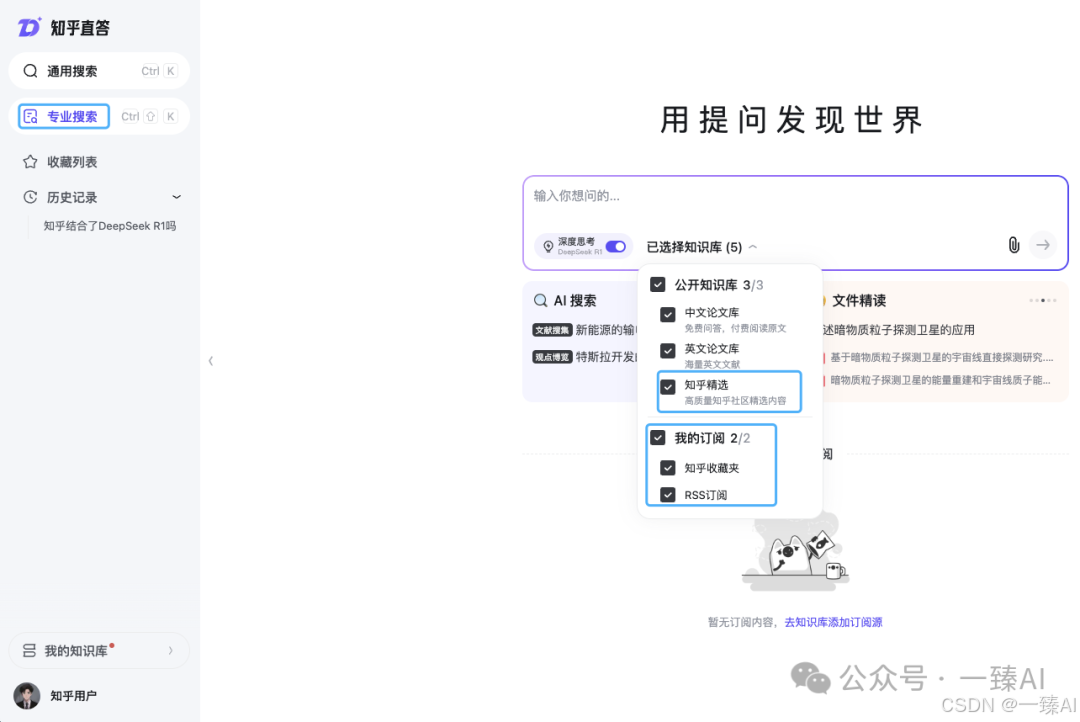This screenshot has width=1080, height=722.
Task: Click the 去知识库添加订阅源 link
Action: pyautogui.click(x=833, y=622)
